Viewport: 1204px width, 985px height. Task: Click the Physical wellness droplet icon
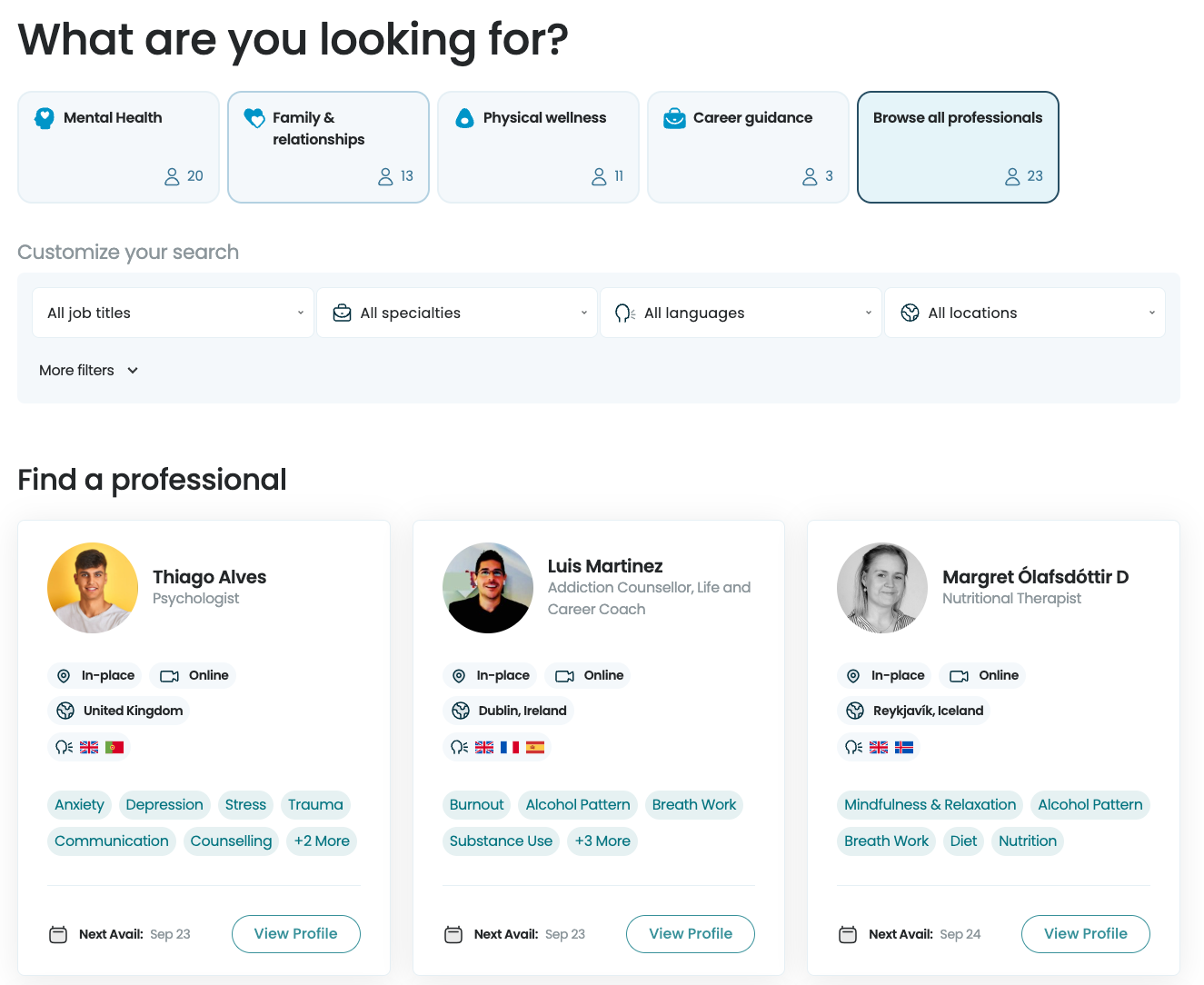tap(464, 118)
